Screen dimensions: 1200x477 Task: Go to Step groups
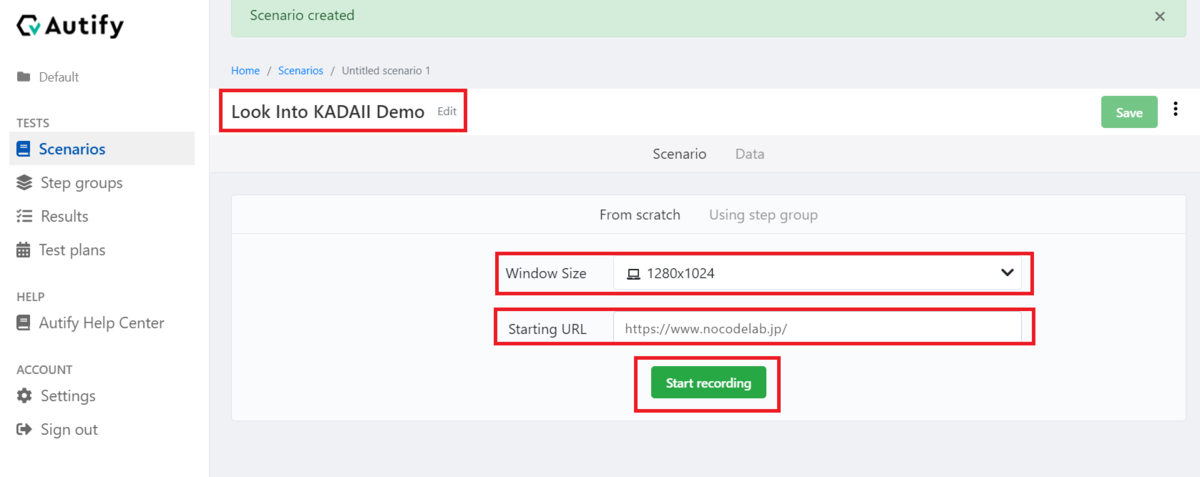click(x=70, y=183)
